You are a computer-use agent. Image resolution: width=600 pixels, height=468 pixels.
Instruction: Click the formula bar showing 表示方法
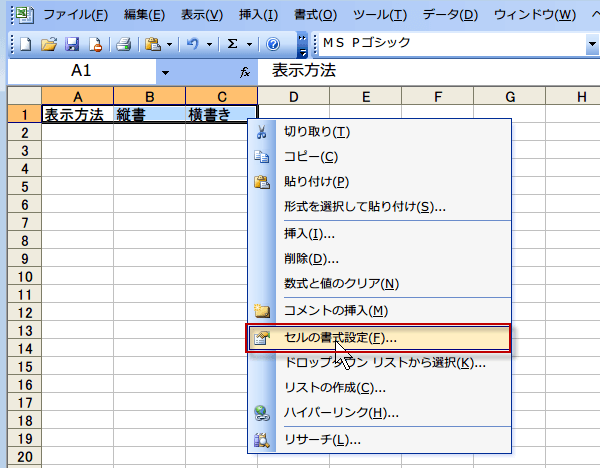[x=429, y=71]
